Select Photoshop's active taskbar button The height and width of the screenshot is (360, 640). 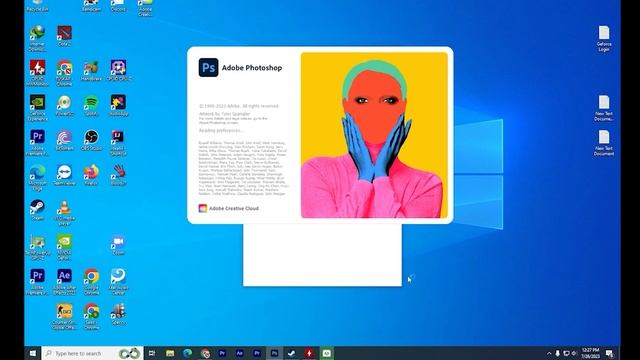275,353
